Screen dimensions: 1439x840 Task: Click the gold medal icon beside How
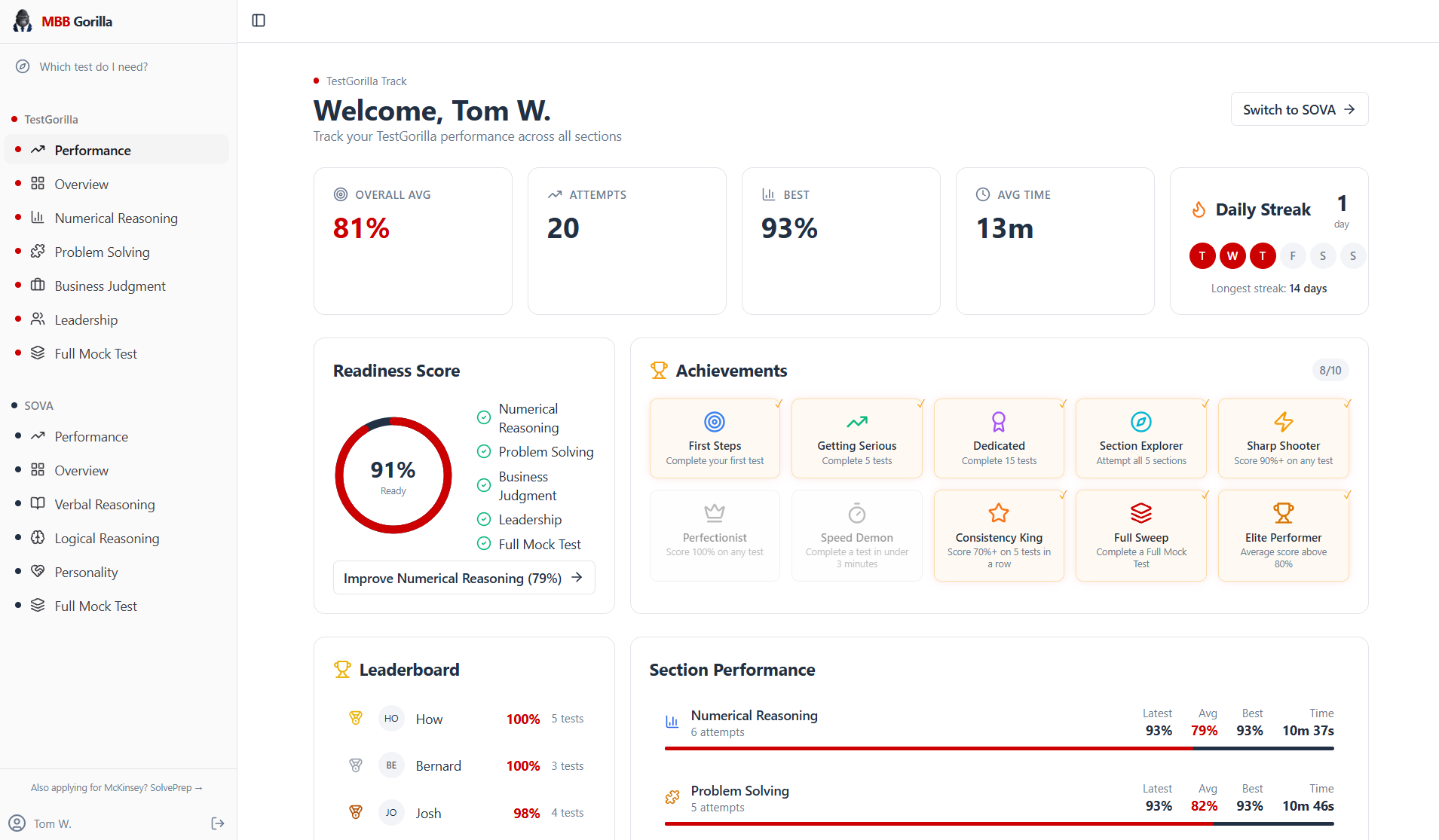[356, 718]
